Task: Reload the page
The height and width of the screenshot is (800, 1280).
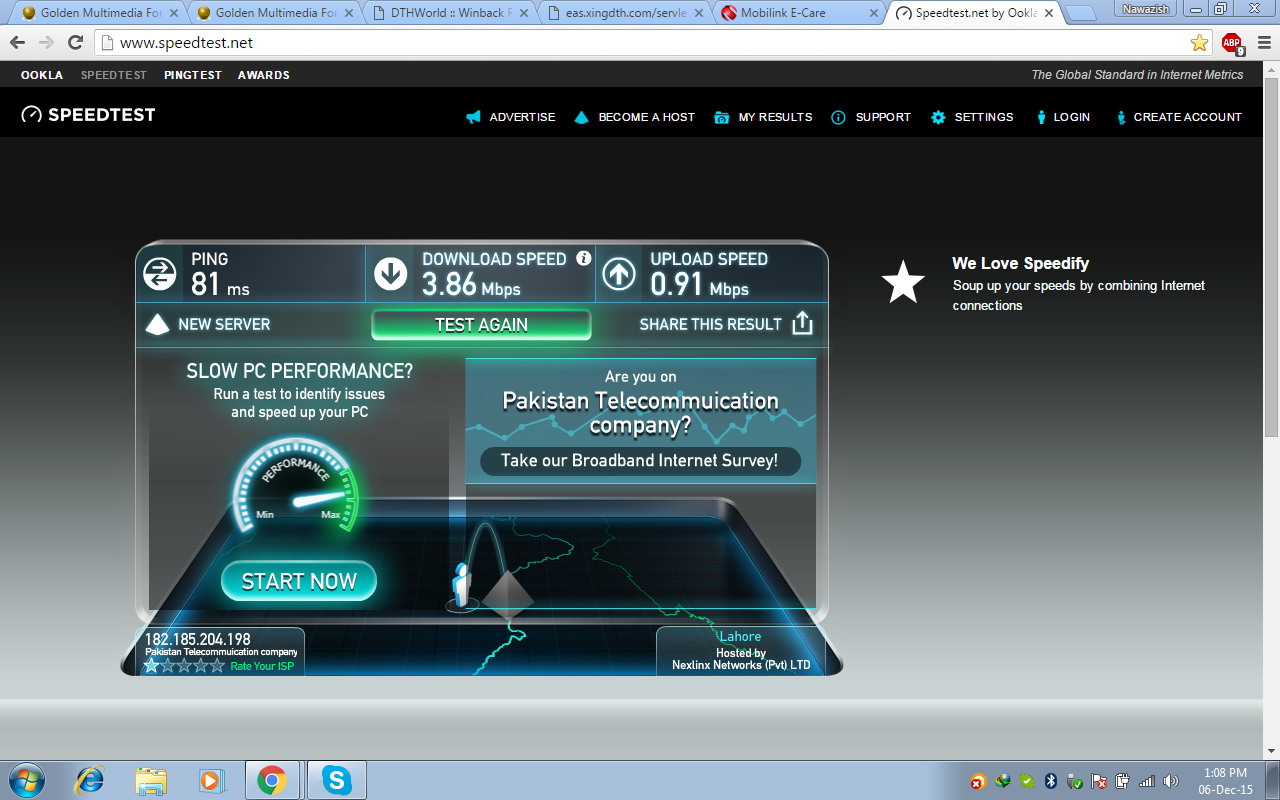Action: point(75,43)
